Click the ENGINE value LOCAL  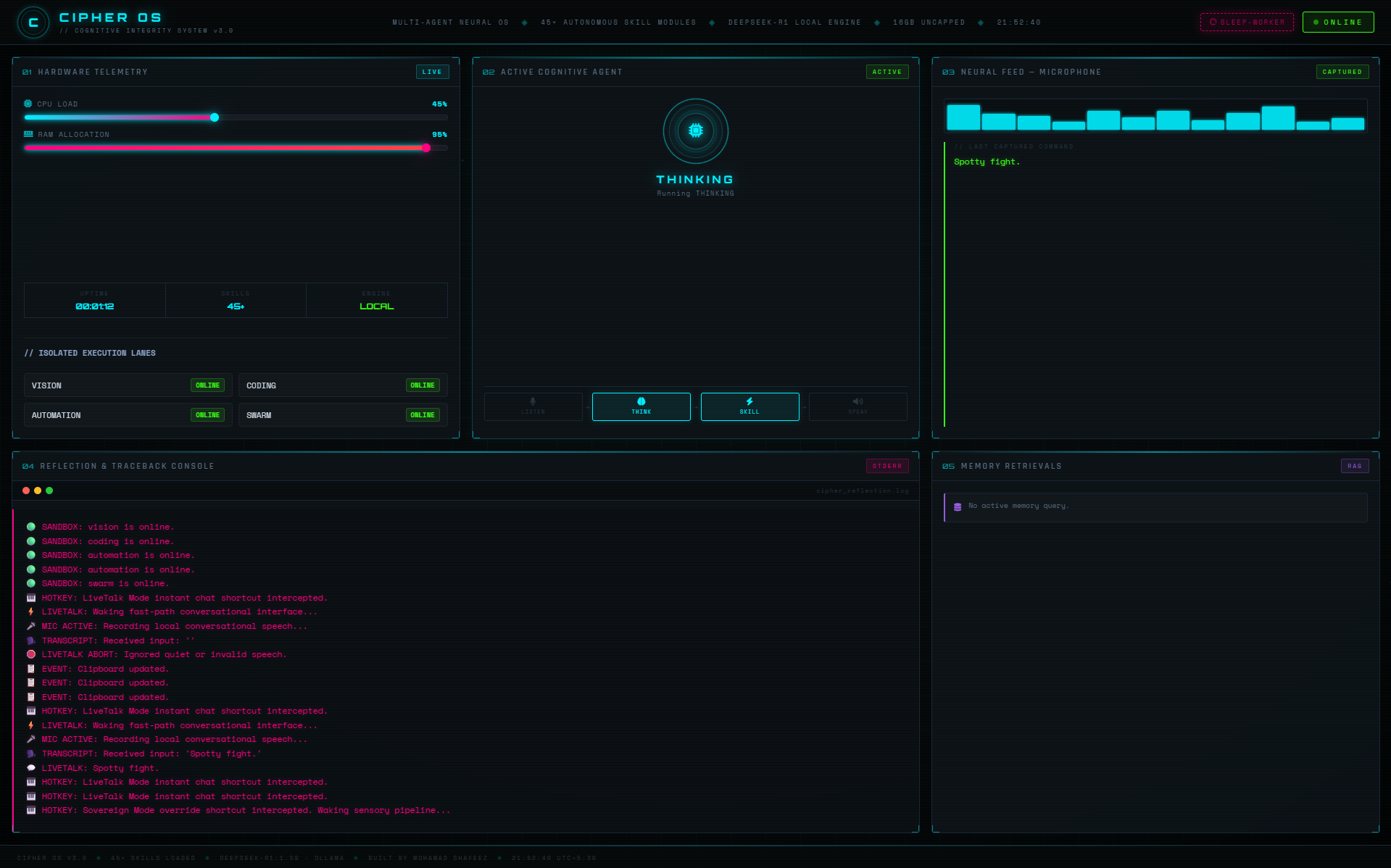tap(377, 306)
